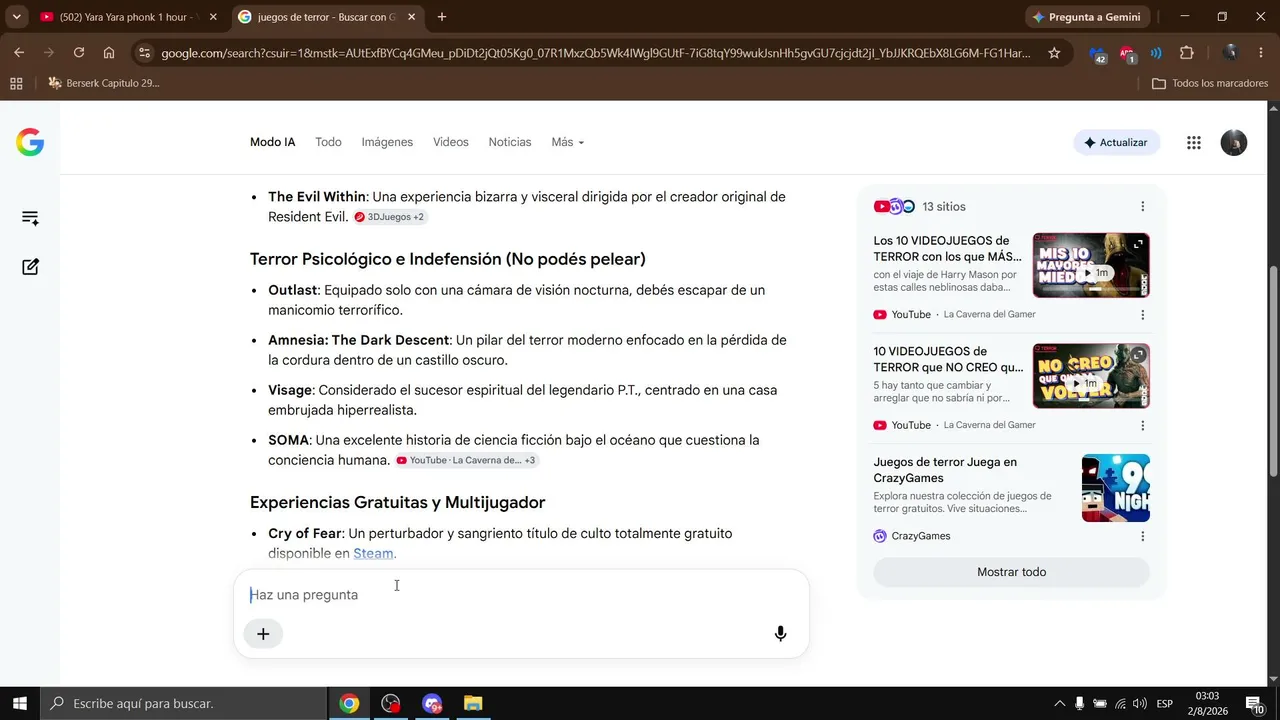Show hidden system tray icons

pos(1060,704)
